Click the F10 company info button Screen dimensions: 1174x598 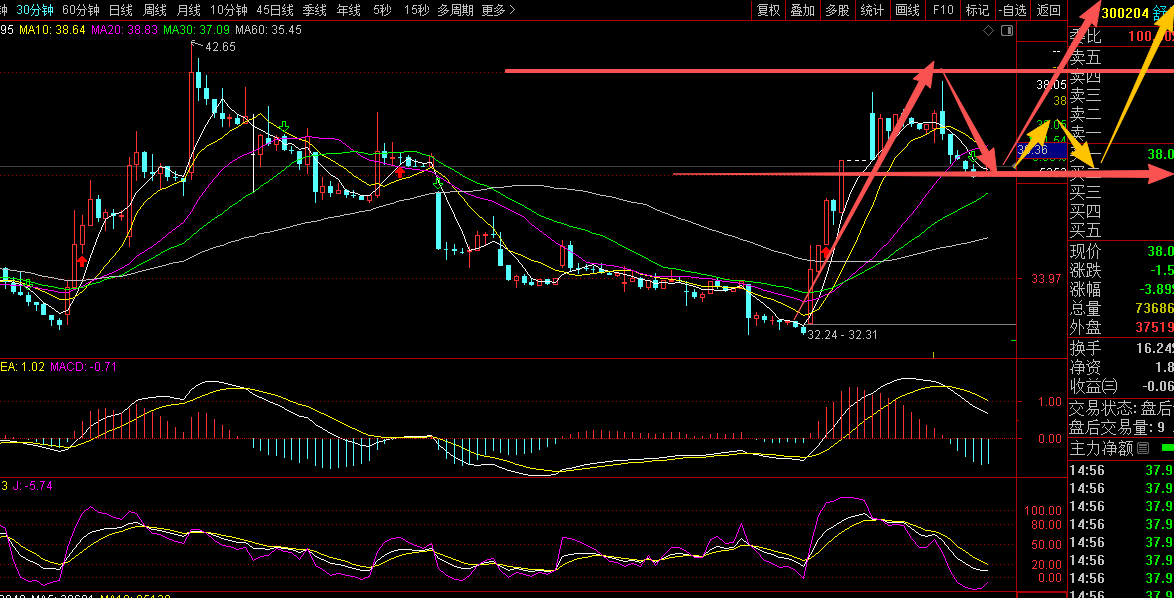point(943,10)
